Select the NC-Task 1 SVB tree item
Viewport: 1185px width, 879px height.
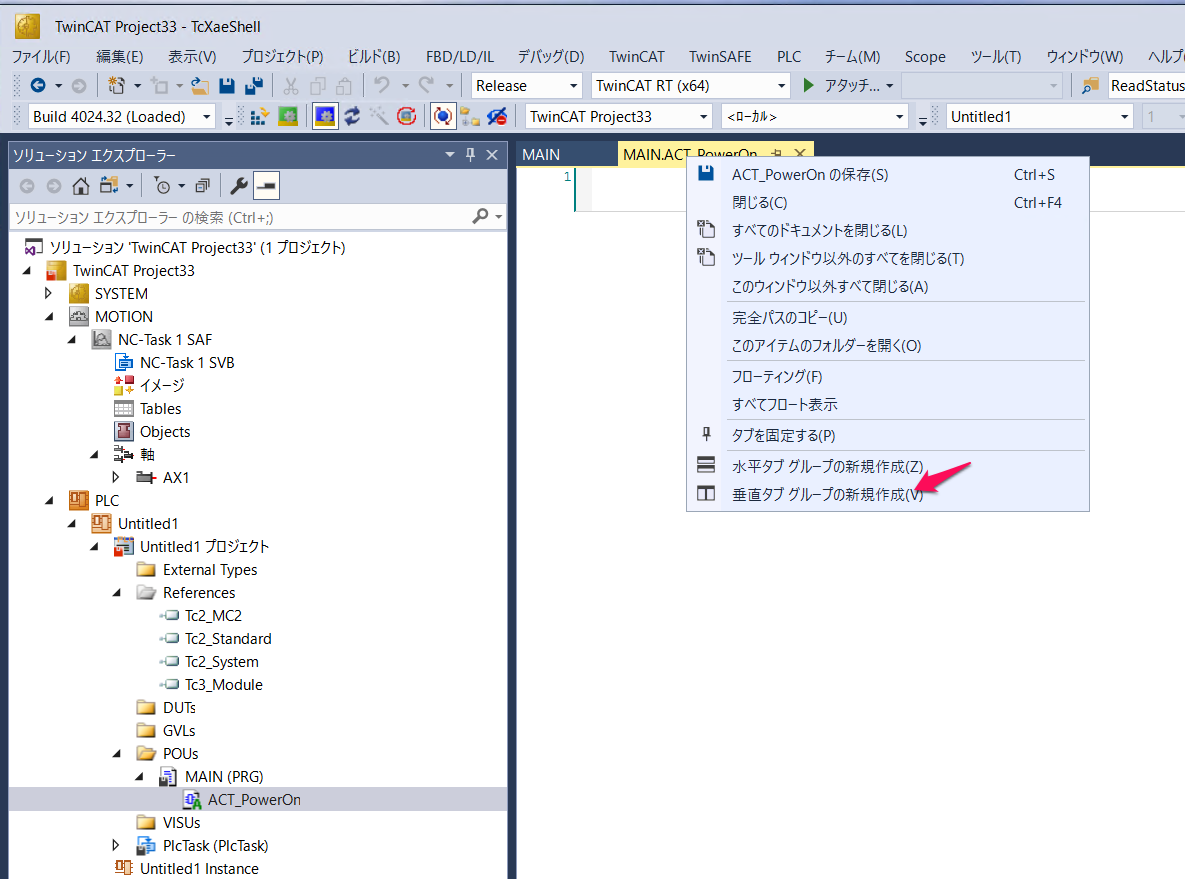187,363
